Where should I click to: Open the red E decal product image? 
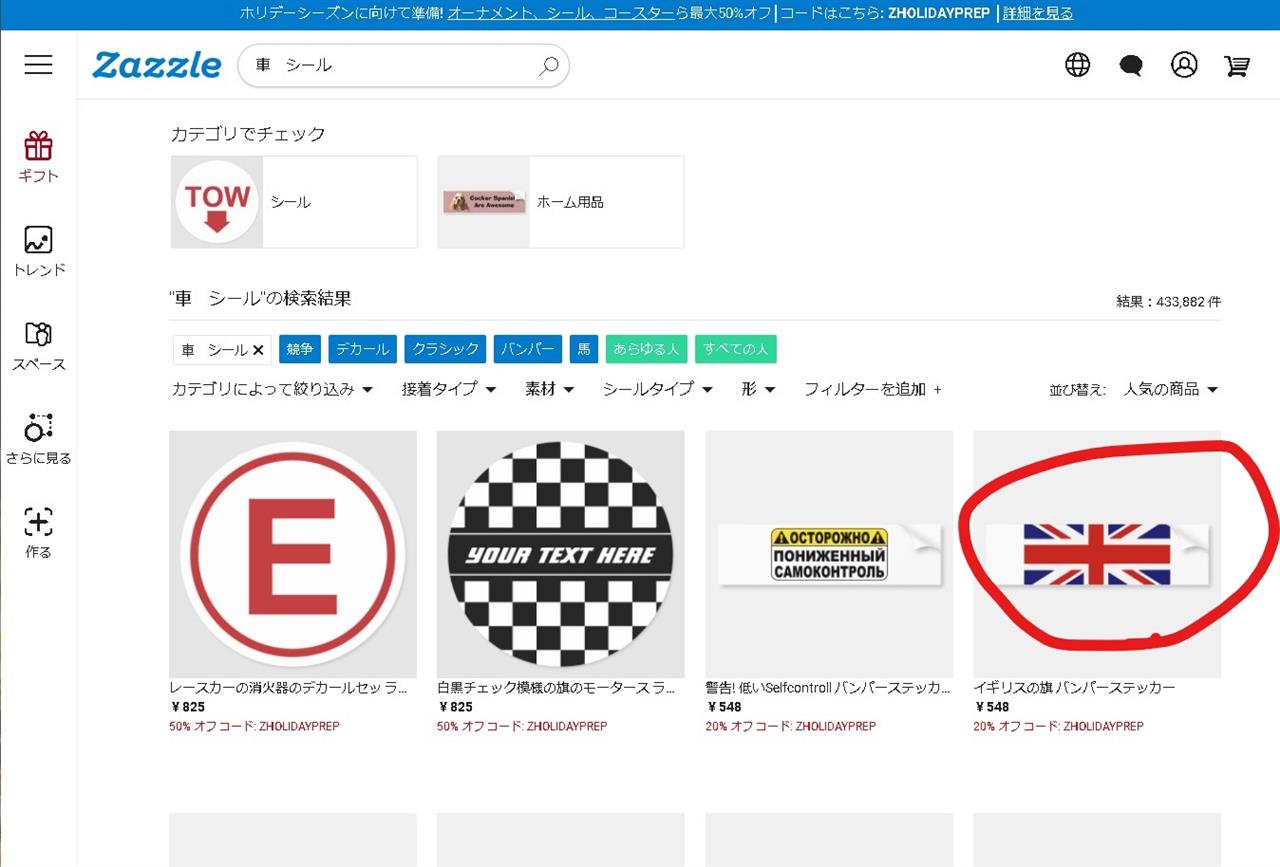pyautogui.click(x=293, y=554)
